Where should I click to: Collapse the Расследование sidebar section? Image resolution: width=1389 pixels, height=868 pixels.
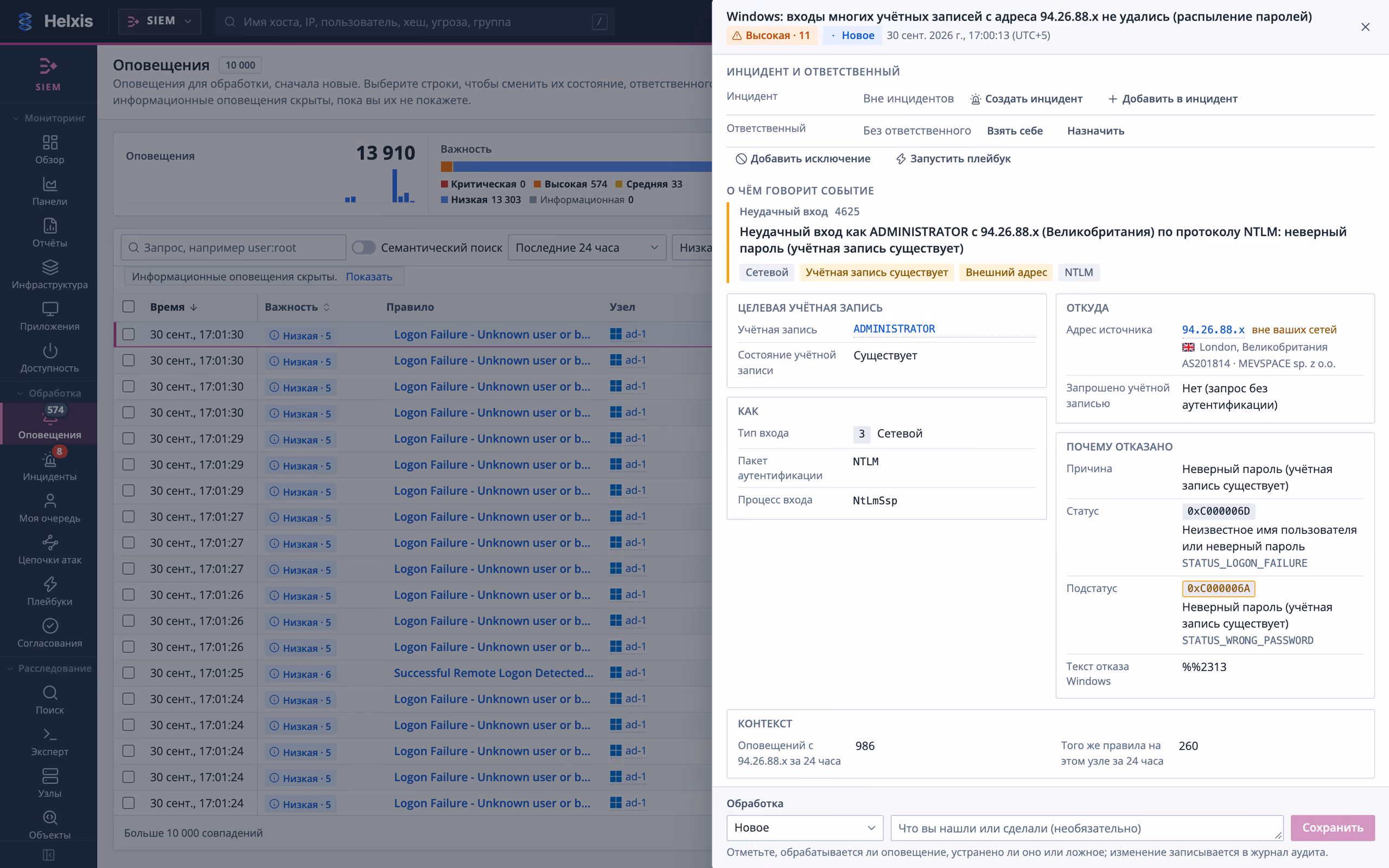point(49,668)
